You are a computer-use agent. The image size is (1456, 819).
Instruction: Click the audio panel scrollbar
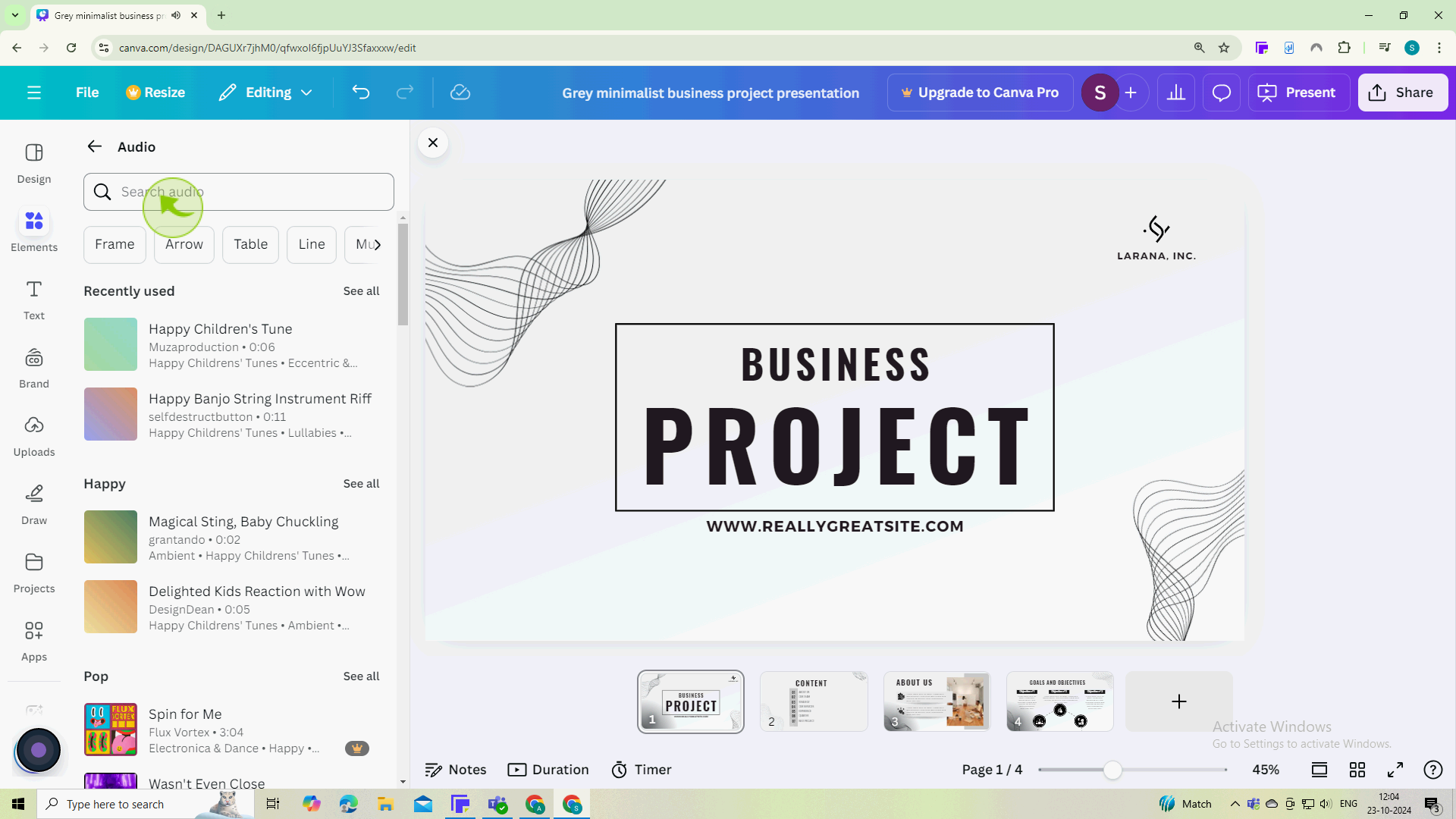403,275
